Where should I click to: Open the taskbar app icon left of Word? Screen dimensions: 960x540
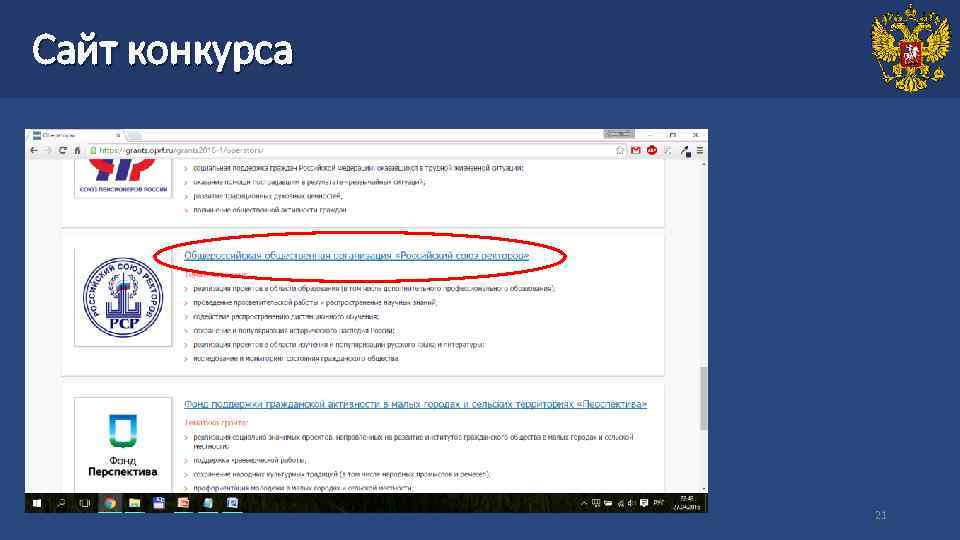(208, 503)
